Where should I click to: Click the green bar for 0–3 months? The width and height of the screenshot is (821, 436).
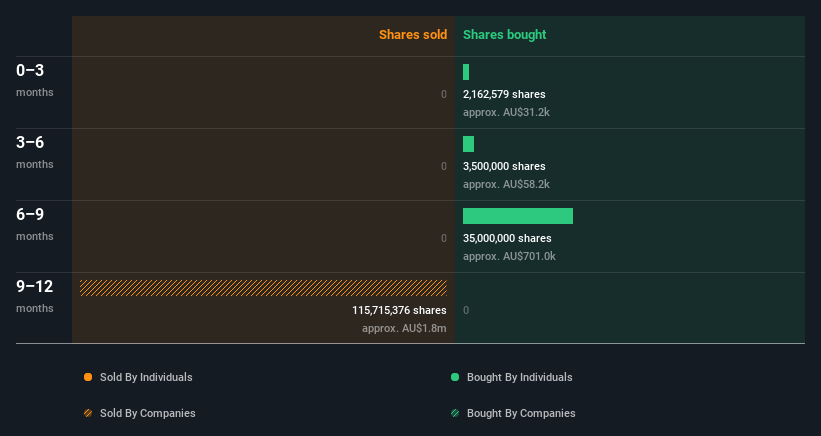466,72
